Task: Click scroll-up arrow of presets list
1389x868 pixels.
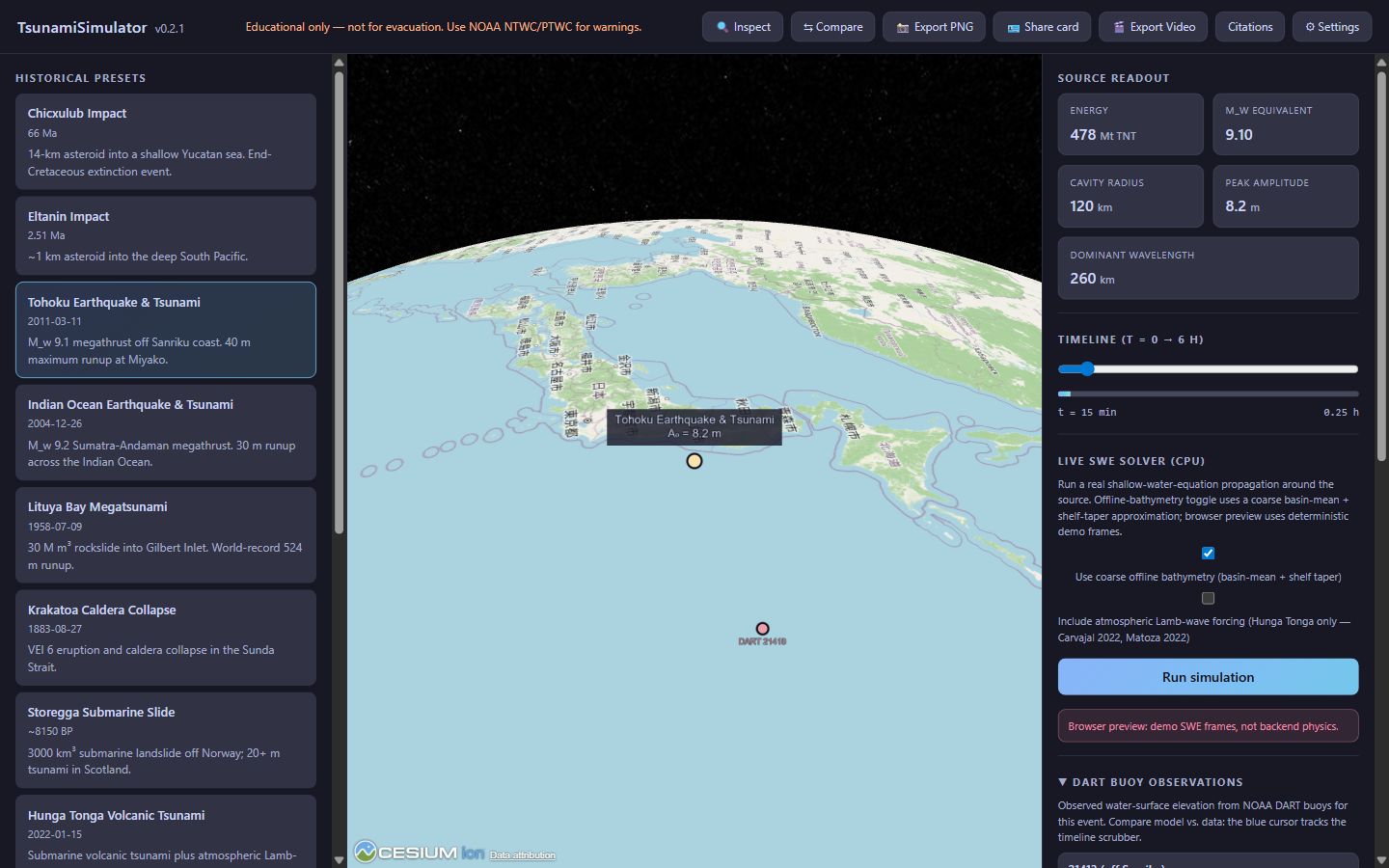Action: coord(339,63)
